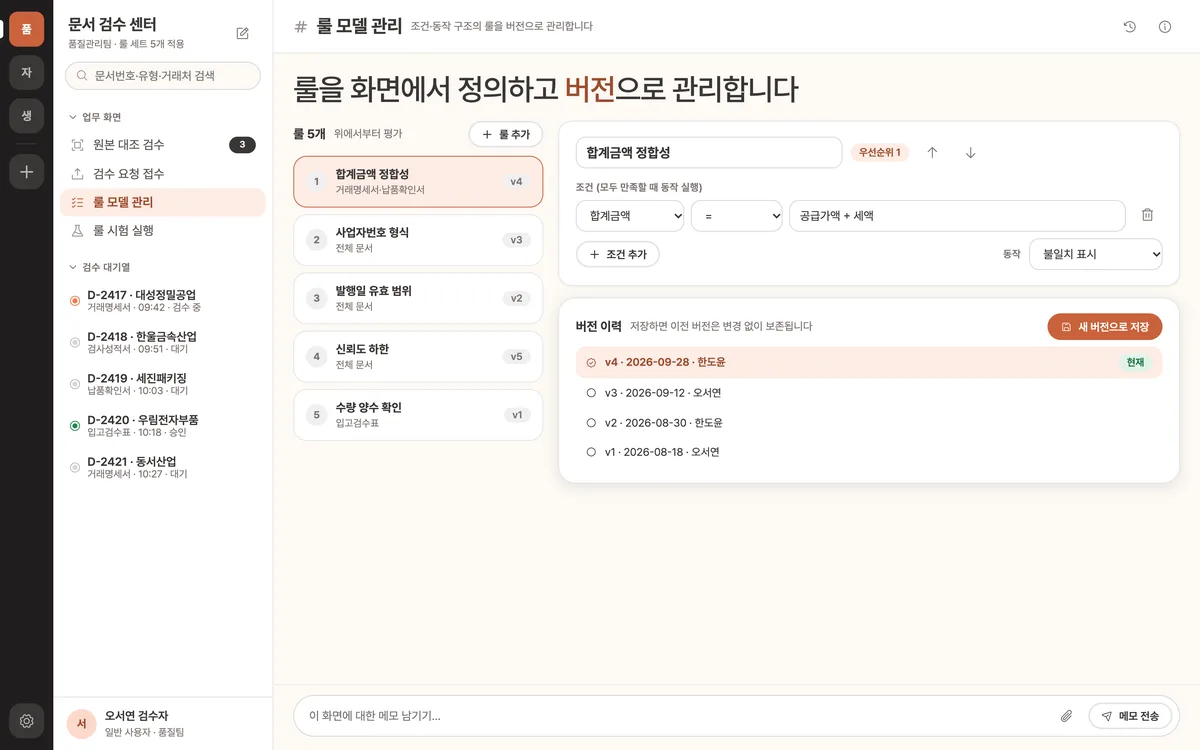1200x750 pixels.
Task: Open the history clock icon in the header
Action: click(x=1129, y=27)
